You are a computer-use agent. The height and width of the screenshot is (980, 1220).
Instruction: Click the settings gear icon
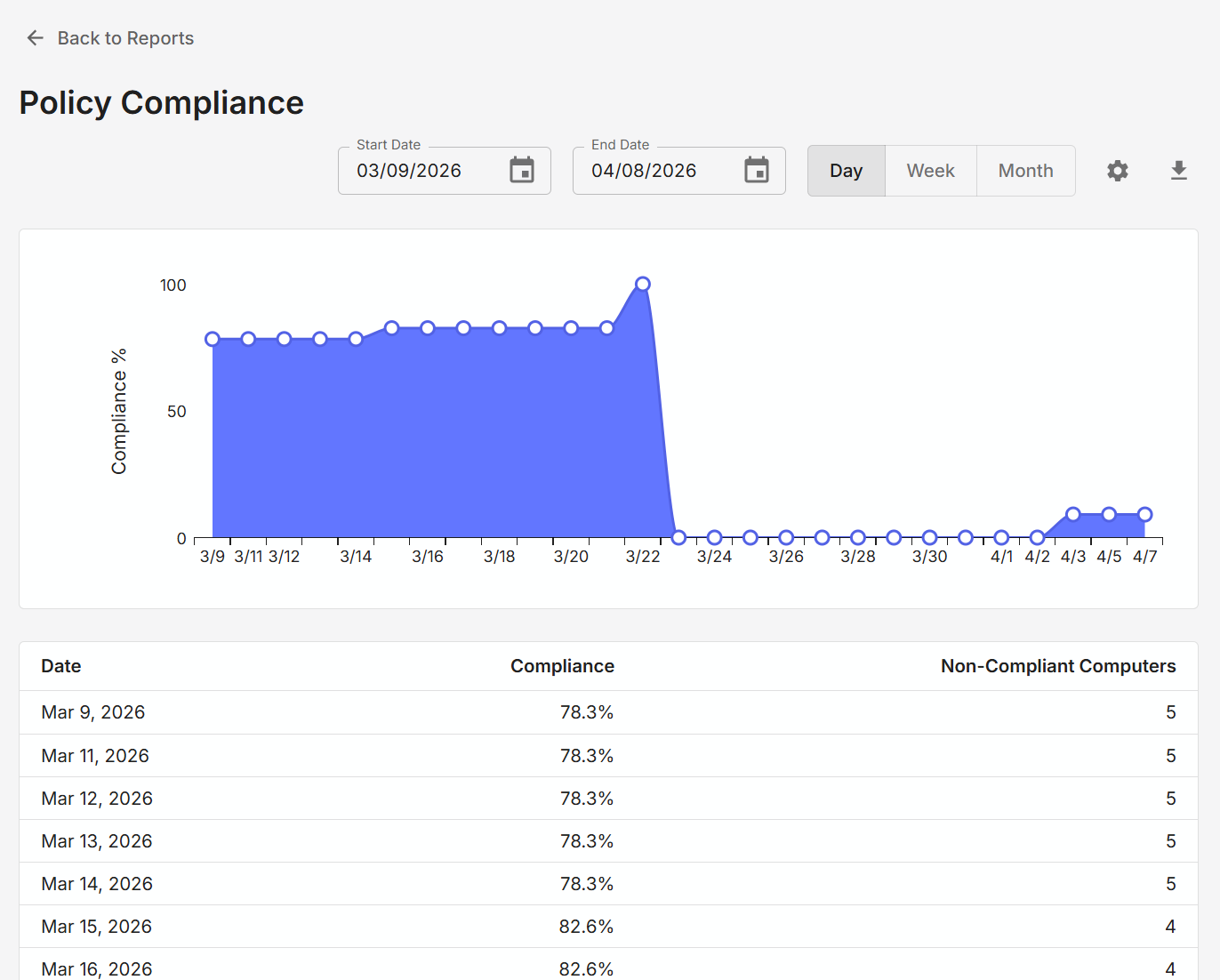point(1117,170)
